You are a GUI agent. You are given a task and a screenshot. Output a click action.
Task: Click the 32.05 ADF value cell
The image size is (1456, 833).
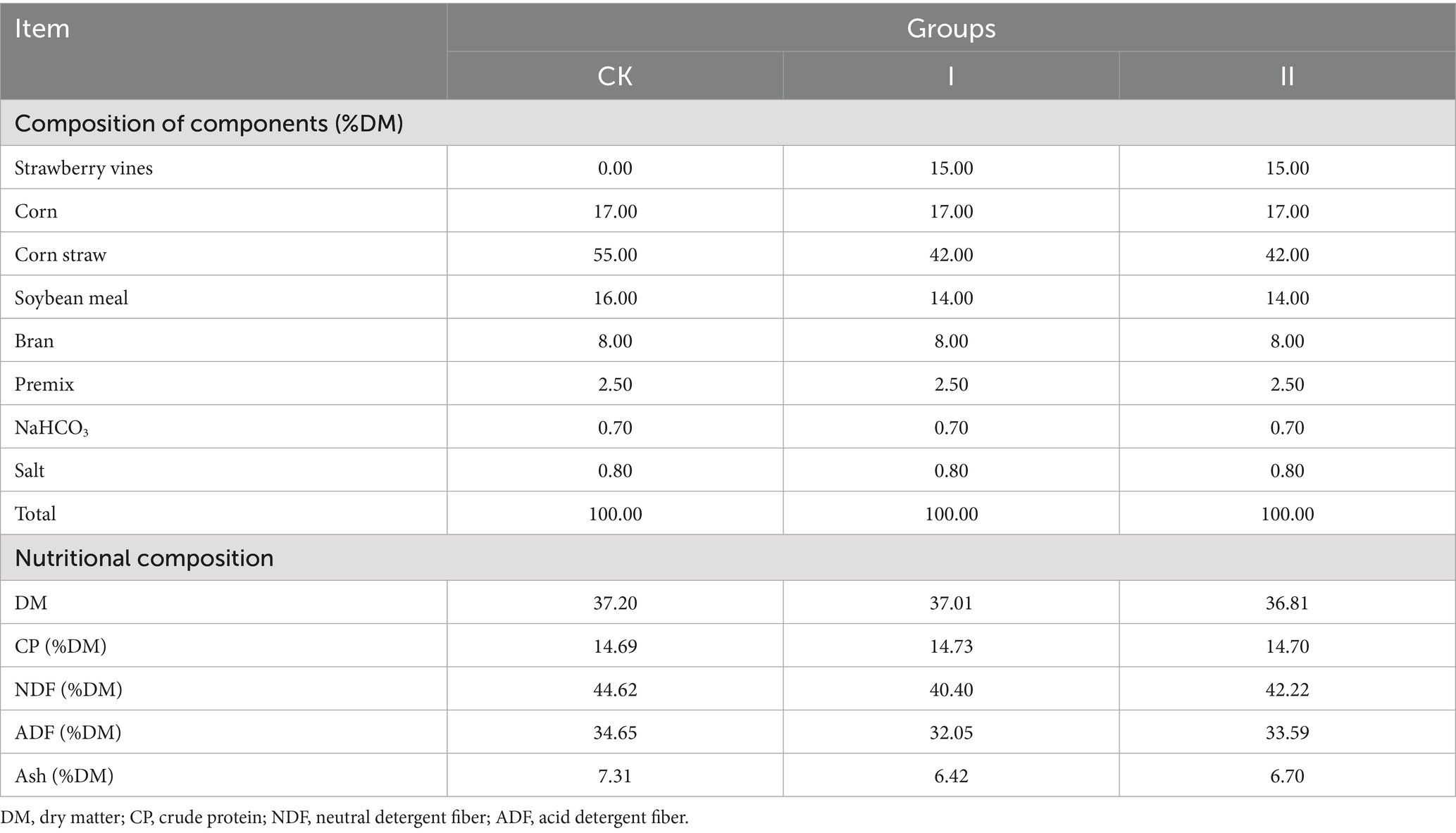(x=951, y=733)
